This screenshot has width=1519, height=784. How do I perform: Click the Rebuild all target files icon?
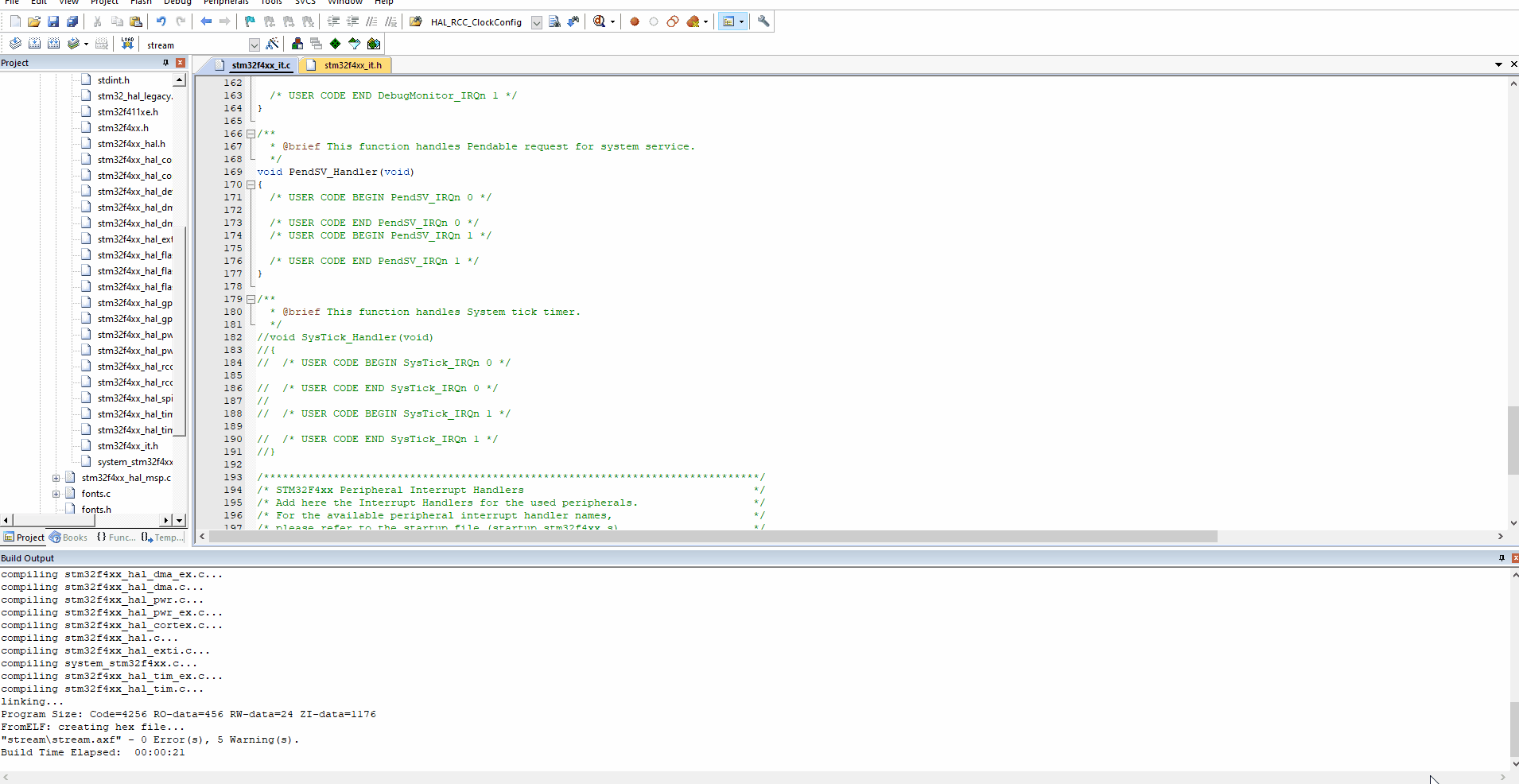[x=53, y=44]
